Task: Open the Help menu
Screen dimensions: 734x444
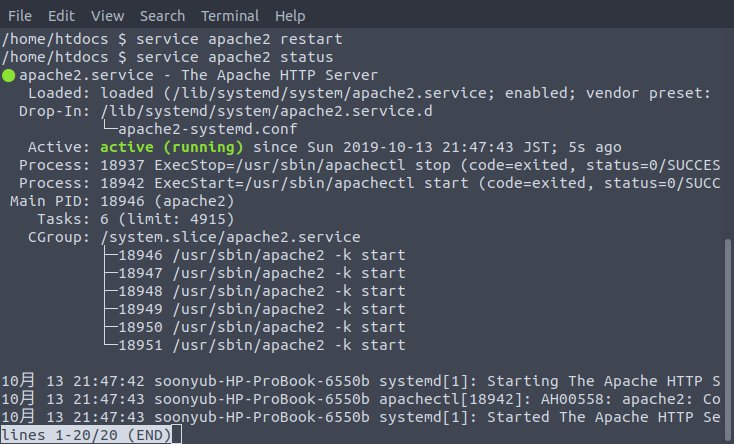Action: (x=290, y=16)
